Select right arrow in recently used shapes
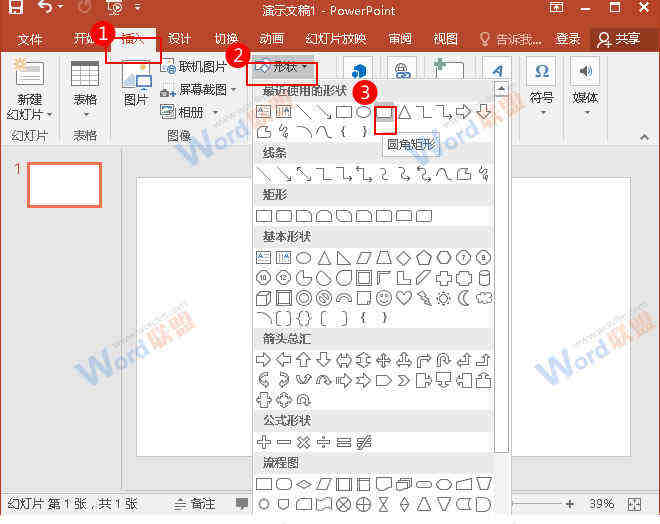 [x=463, y=112]
